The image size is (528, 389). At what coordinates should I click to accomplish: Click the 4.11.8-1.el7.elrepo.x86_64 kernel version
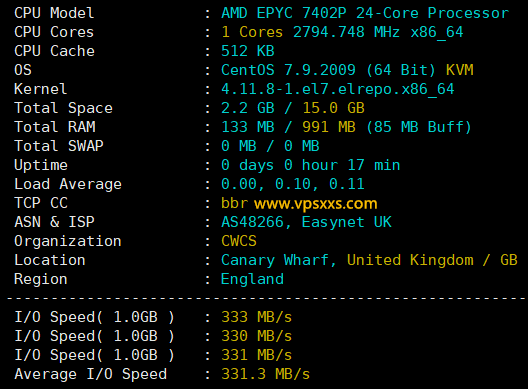click(x=338, y=89)
